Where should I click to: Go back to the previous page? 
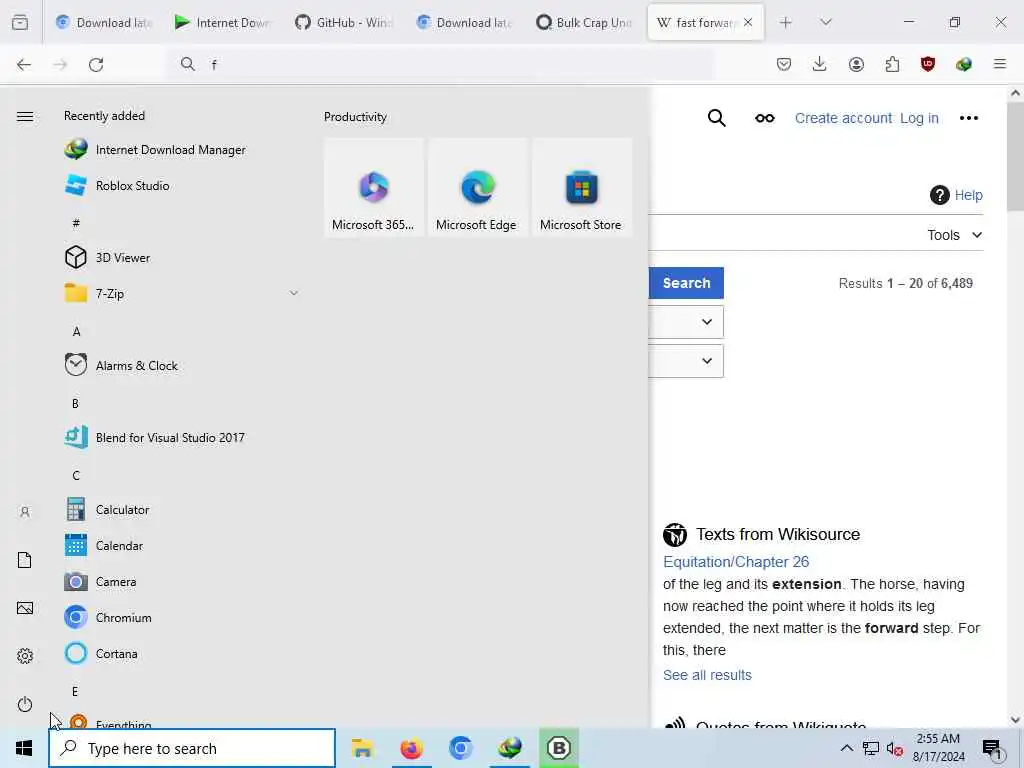[24, 64]
